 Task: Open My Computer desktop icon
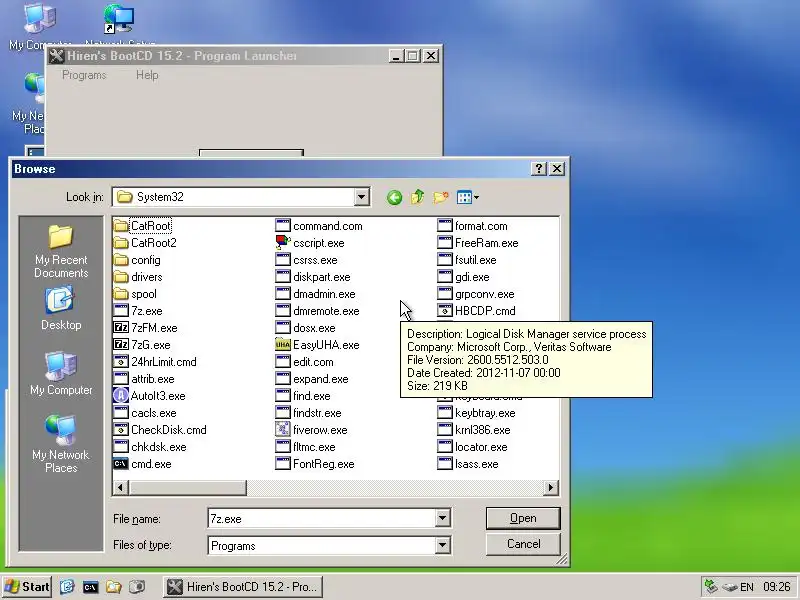click(x=40, y=26)
